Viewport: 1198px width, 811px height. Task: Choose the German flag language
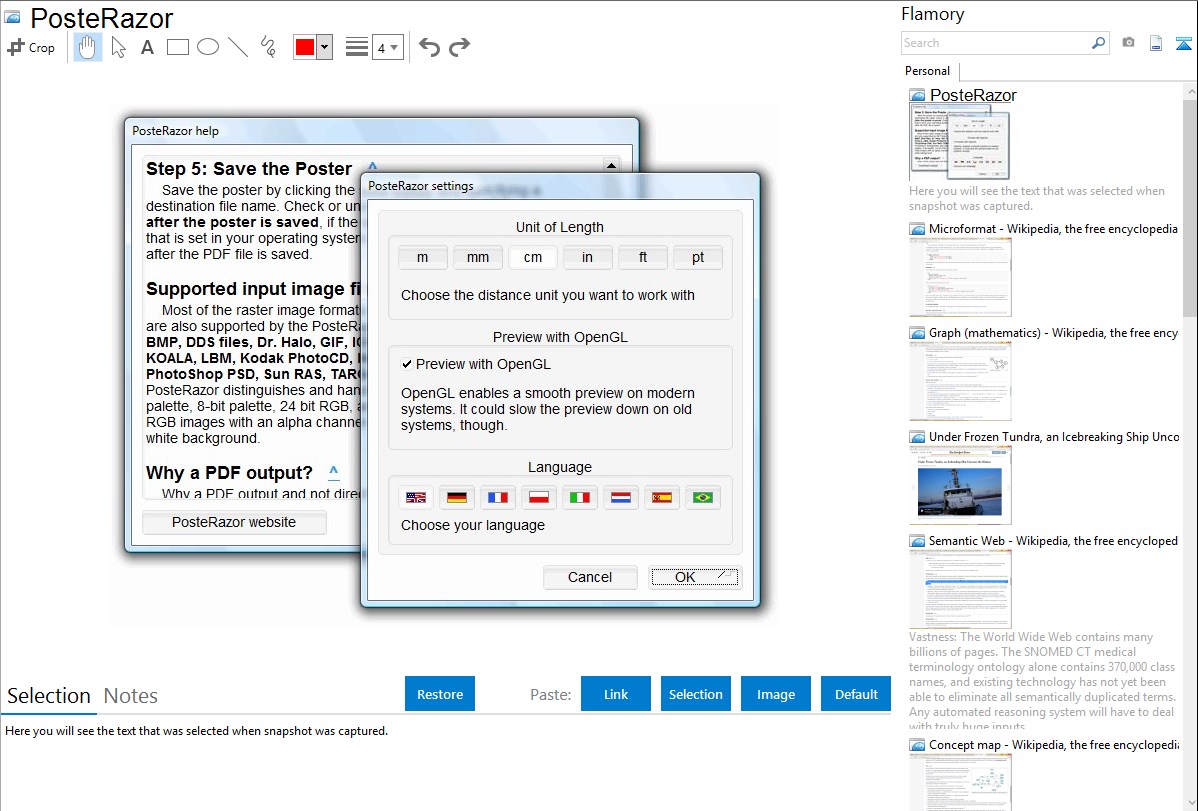coord(457,498)
